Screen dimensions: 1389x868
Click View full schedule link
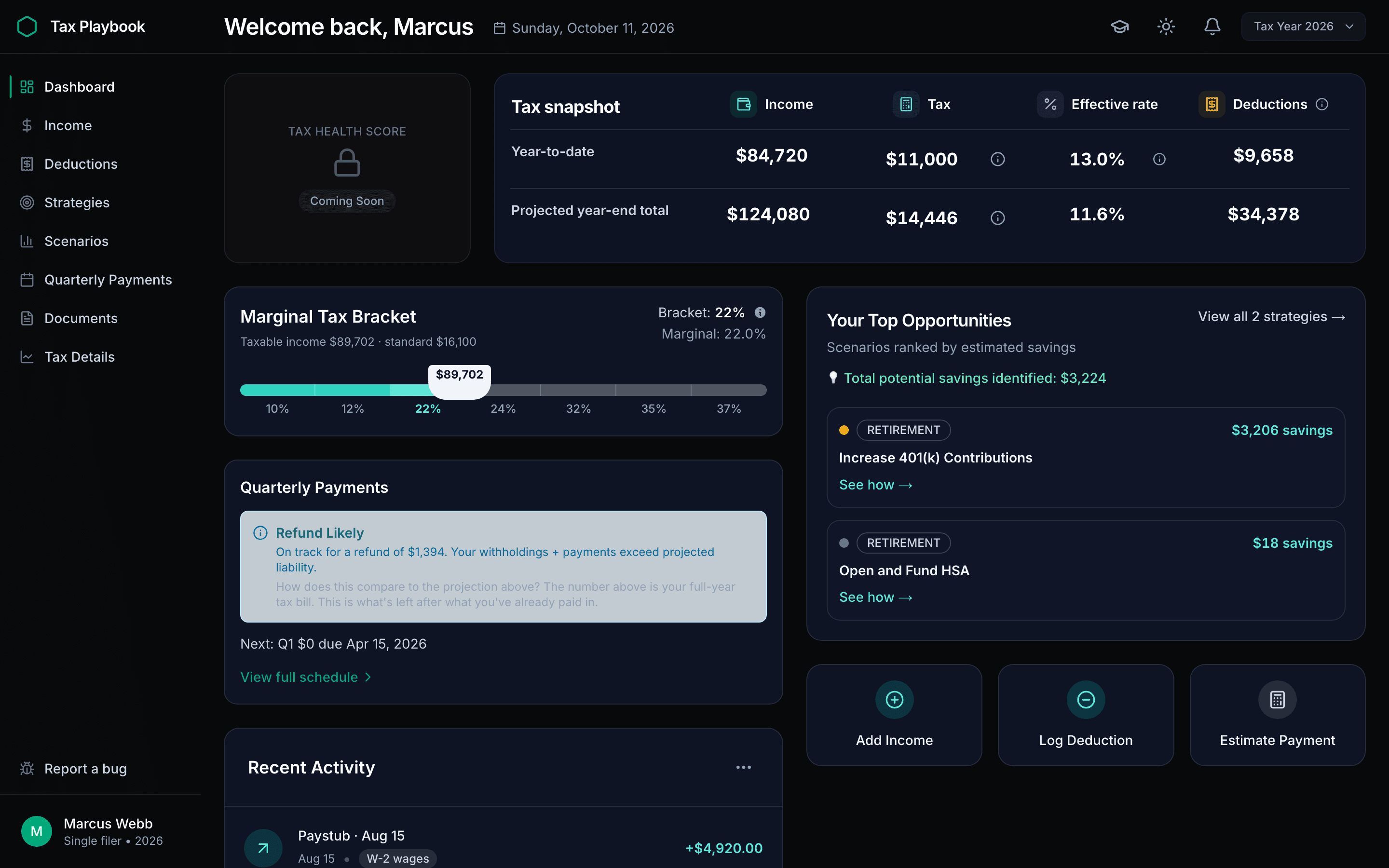(x=306, y=678)
